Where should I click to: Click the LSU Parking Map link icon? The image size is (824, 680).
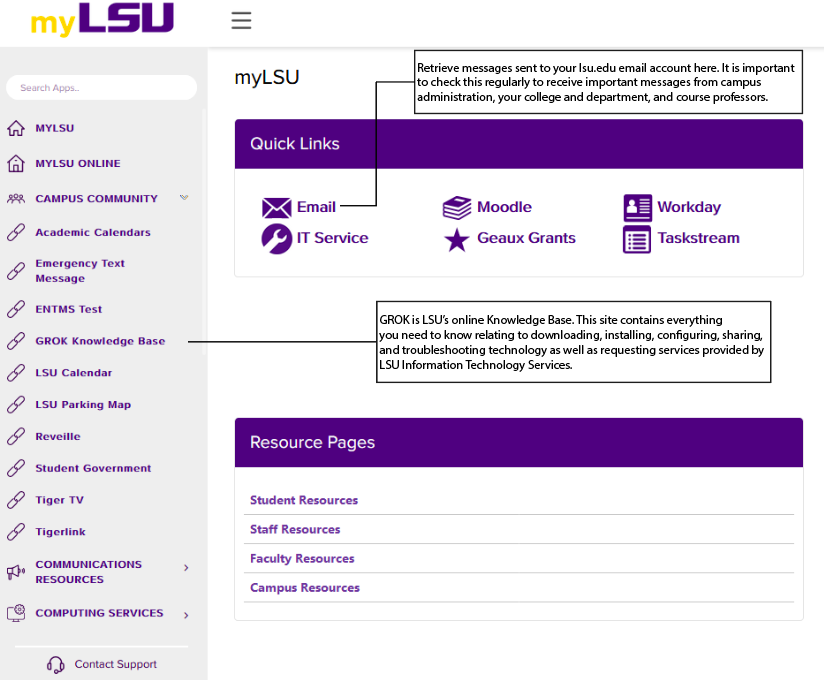coord(16,405)
